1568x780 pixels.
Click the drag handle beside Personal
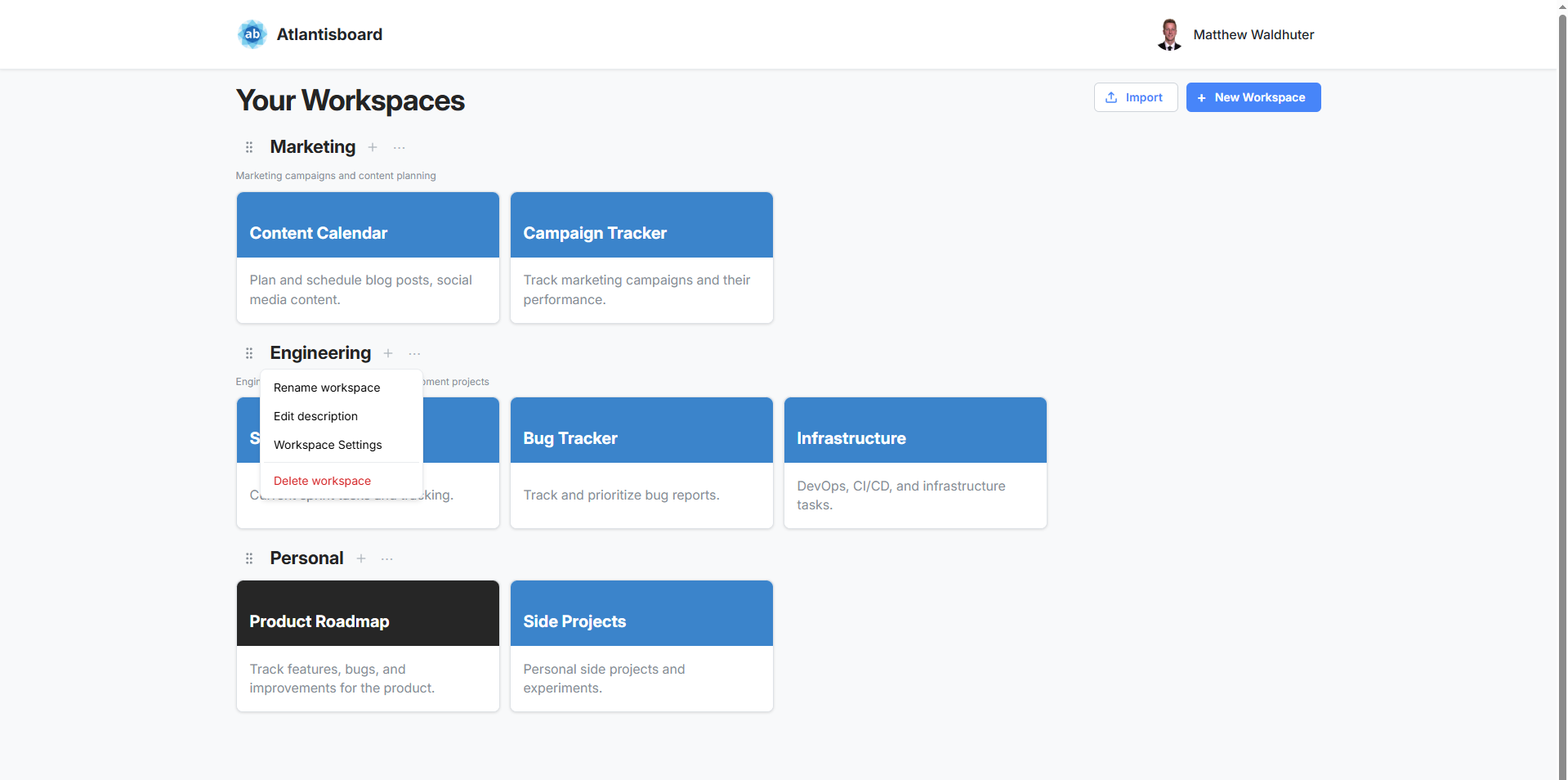click(x=249, y=558)
